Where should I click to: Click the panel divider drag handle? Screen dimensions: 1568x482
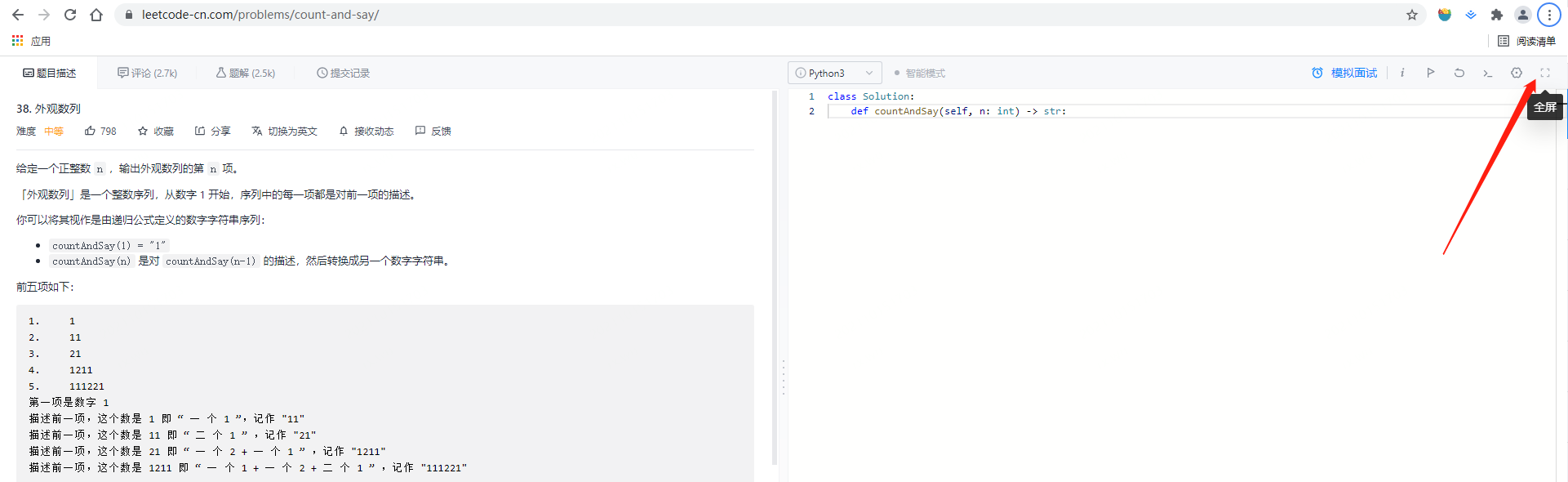point(784,377)
